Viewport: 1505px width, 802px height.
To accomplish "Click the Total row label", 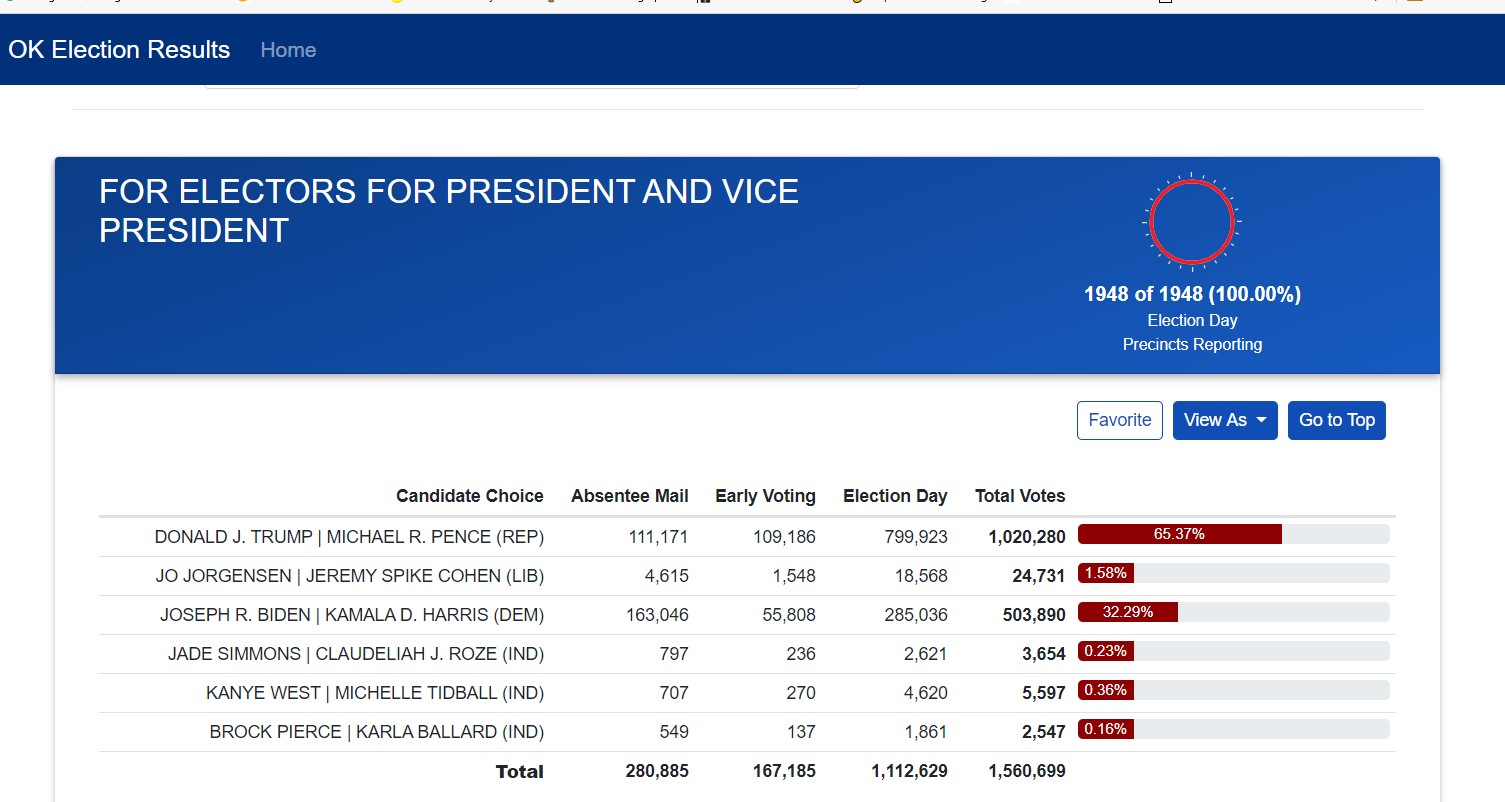I will click(x=520, y=771).
